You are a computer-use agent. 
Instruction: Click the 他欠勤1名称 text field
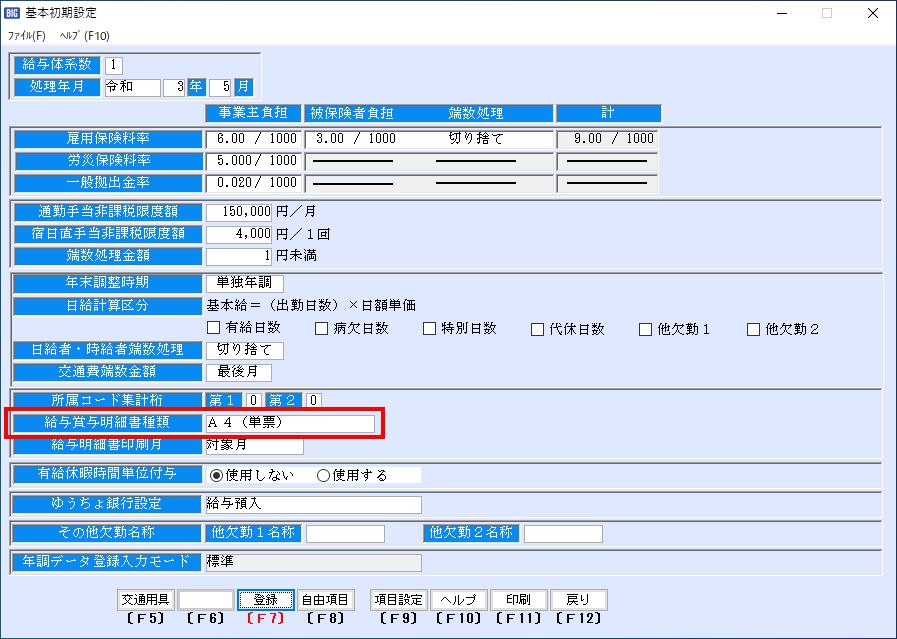[x=345, y=534]
